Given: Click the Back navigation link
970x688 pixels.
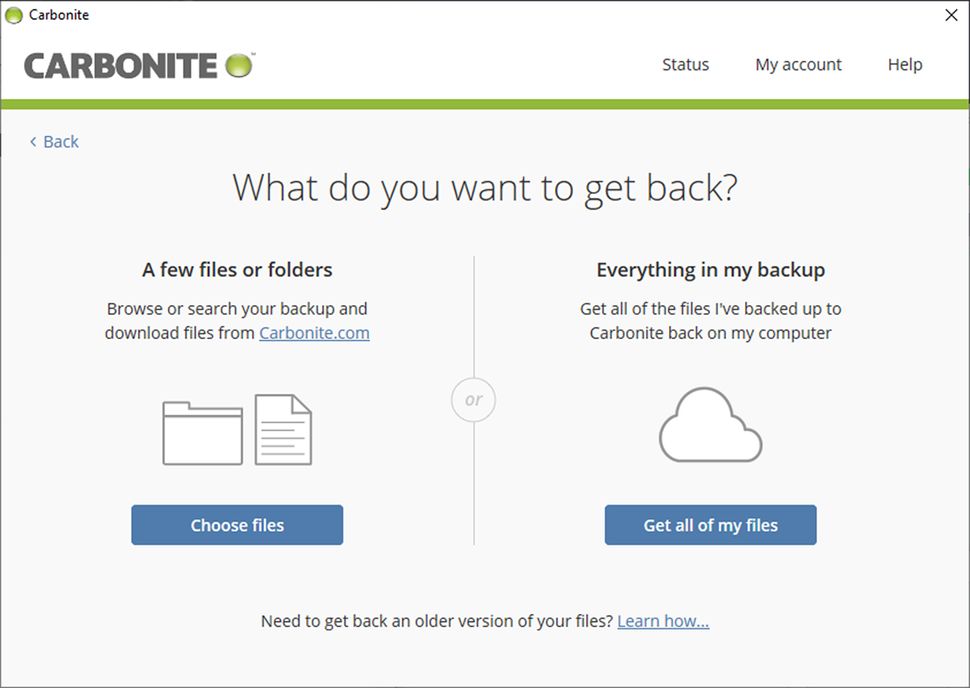Looking at the screenshot, I should point(58,141).
